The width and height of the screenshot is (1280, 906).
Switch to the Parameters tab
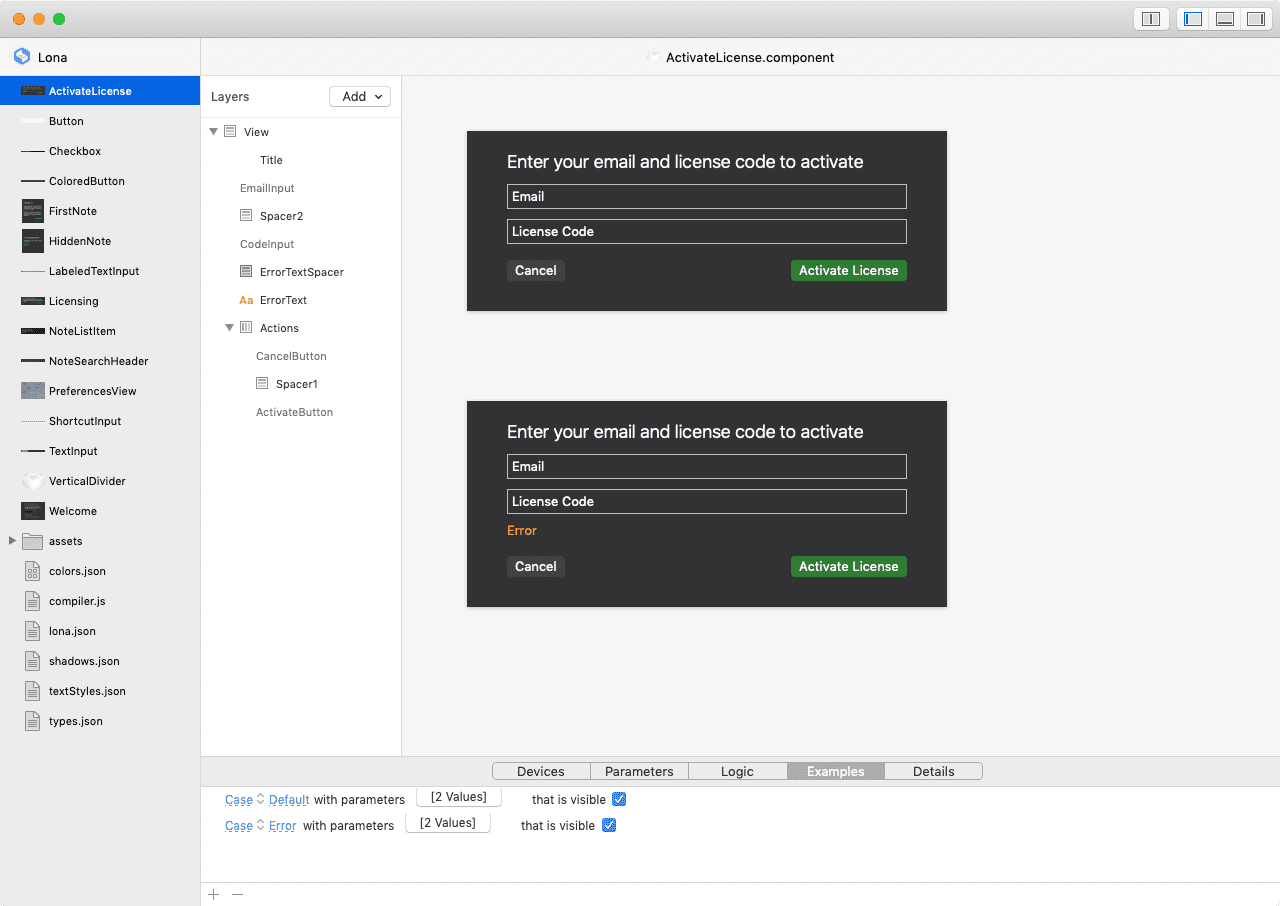point(639,771)
